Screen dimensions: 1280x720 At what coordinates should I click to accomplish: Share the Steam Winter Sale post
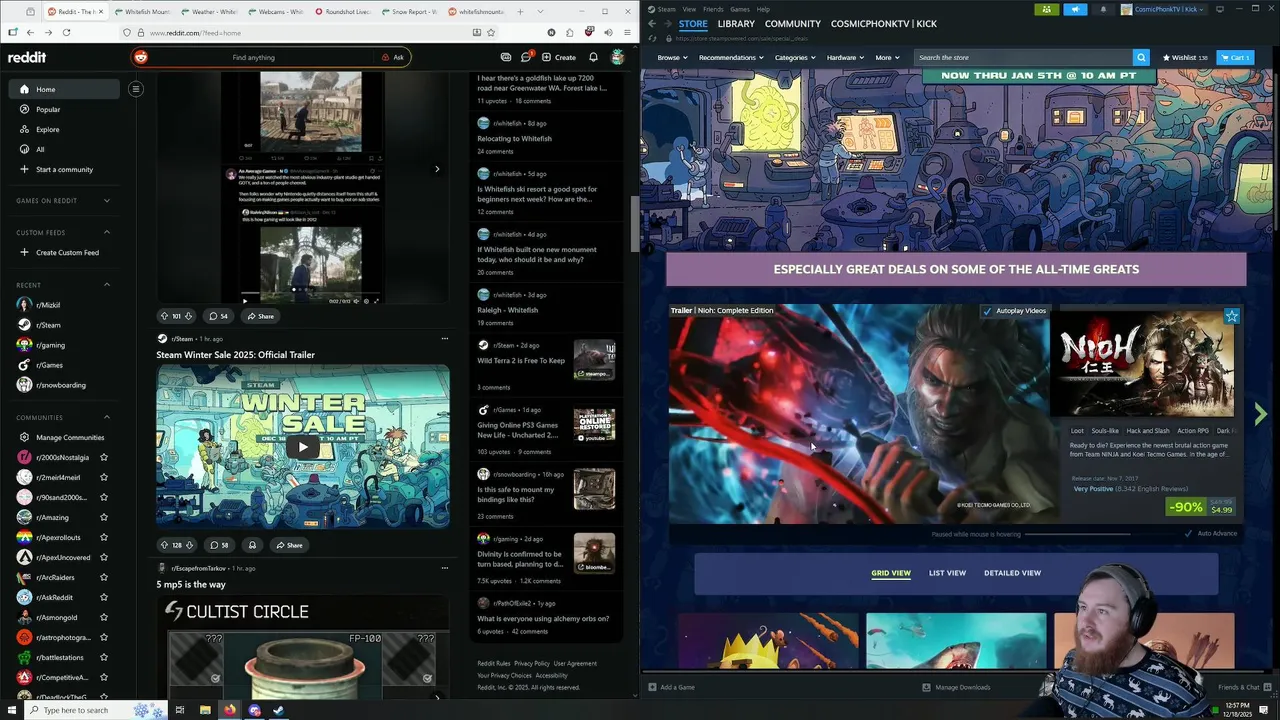click(289, 545)
